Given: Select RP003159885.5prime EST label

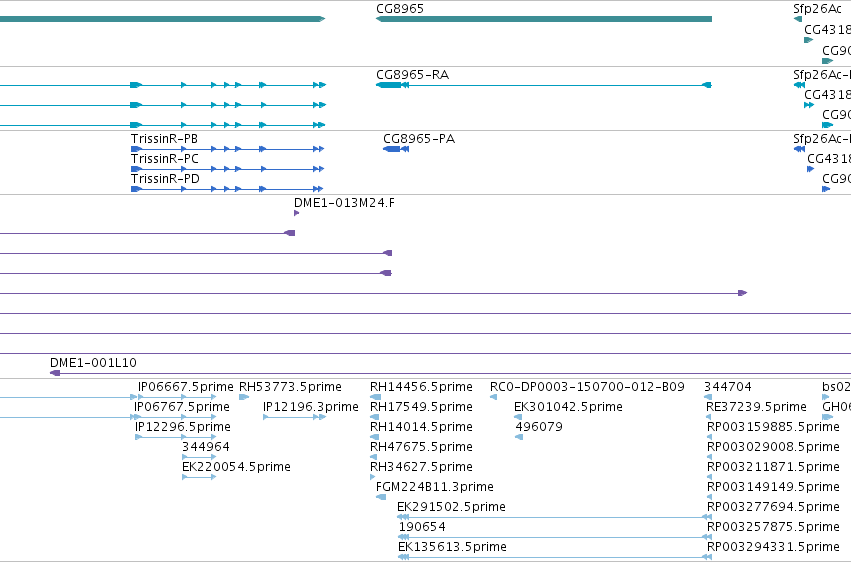Looking at the screenshot, I should point(773,427).
